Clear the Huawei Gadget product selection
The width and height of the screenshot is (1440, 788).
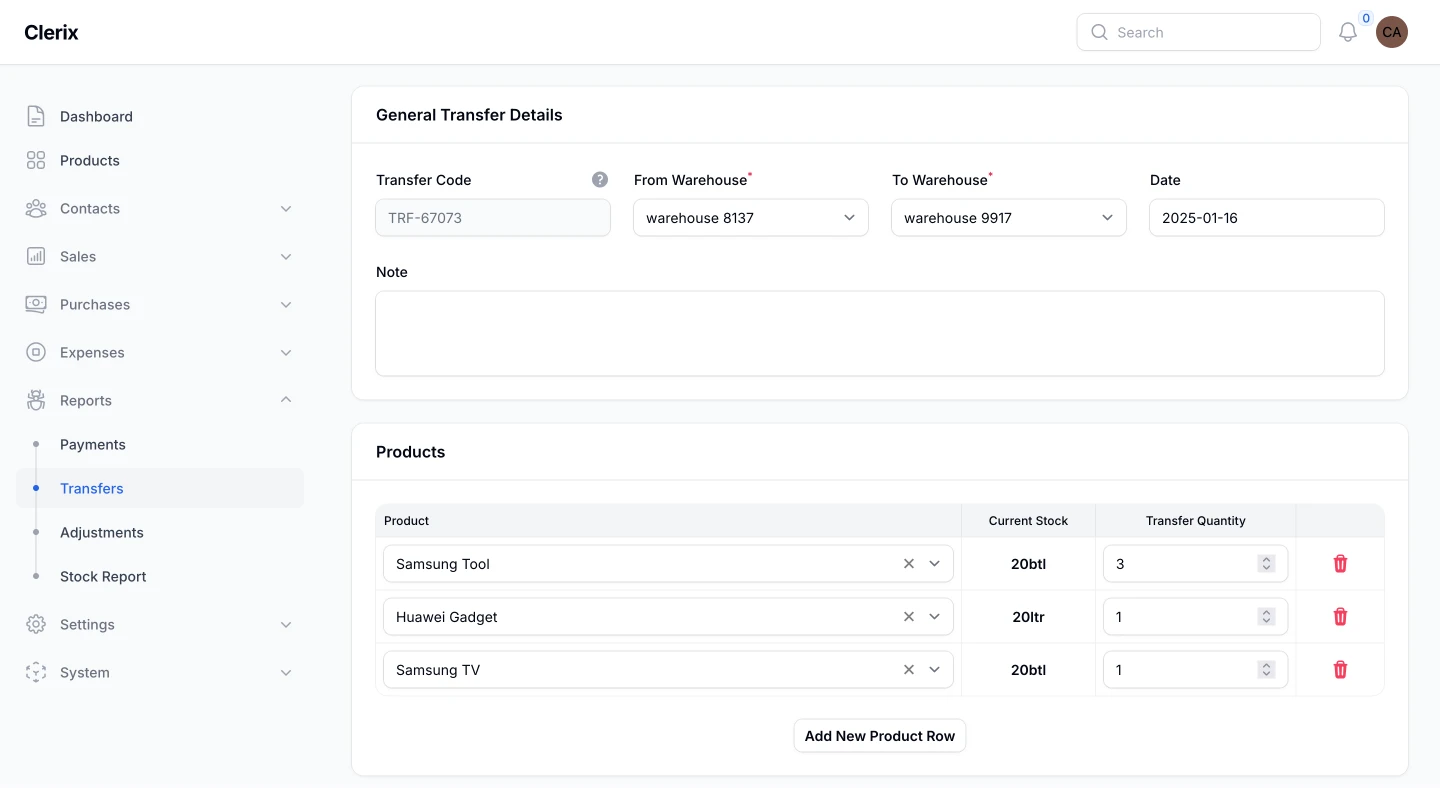pos(909,617)
